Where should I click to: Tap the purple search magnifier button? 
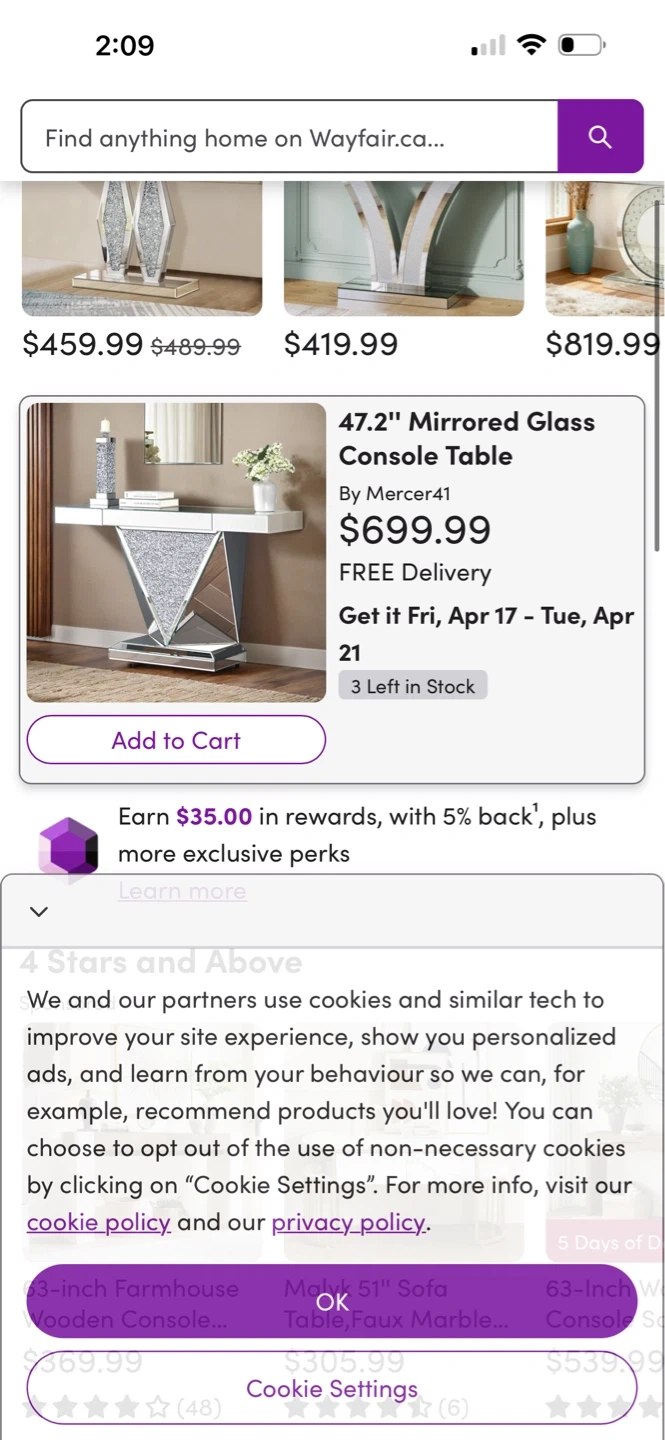(600, 137)
